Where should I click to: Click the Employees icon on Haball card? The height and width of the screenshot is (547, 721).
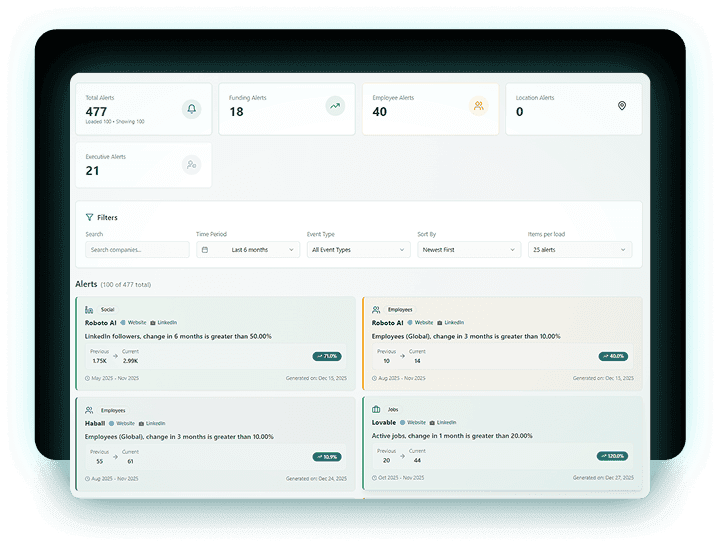click(89, 410)
